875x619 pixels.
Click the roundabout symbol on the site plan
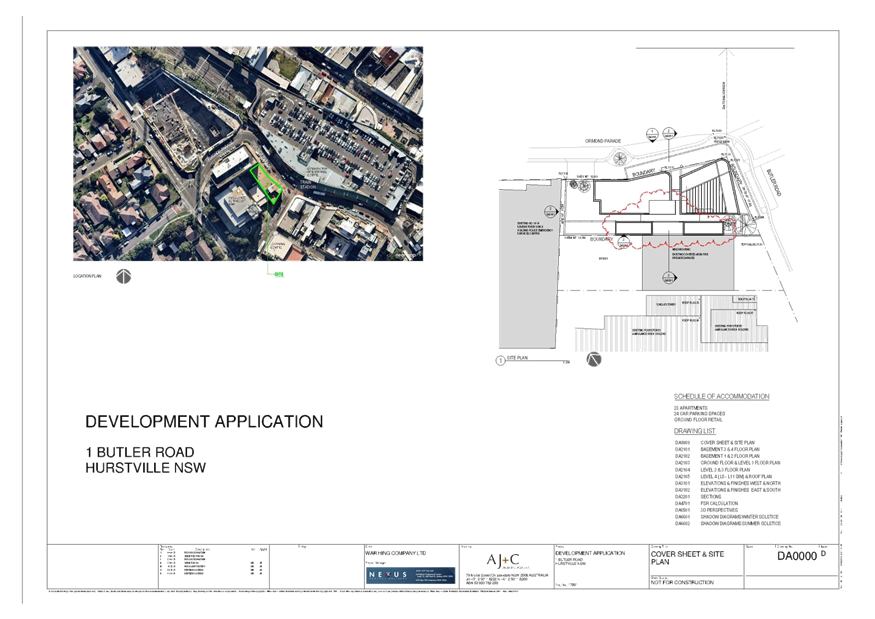click(624, 157)
